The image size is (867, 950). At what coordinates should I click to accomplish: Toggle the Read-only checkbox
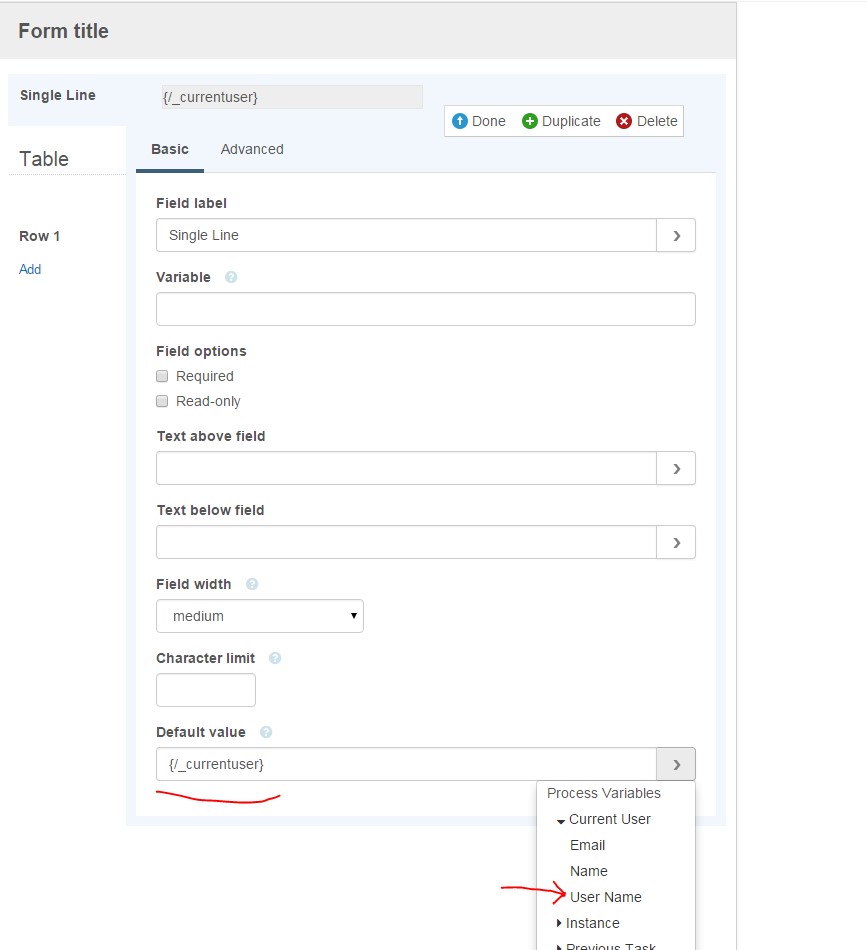[x=162, y=401]
